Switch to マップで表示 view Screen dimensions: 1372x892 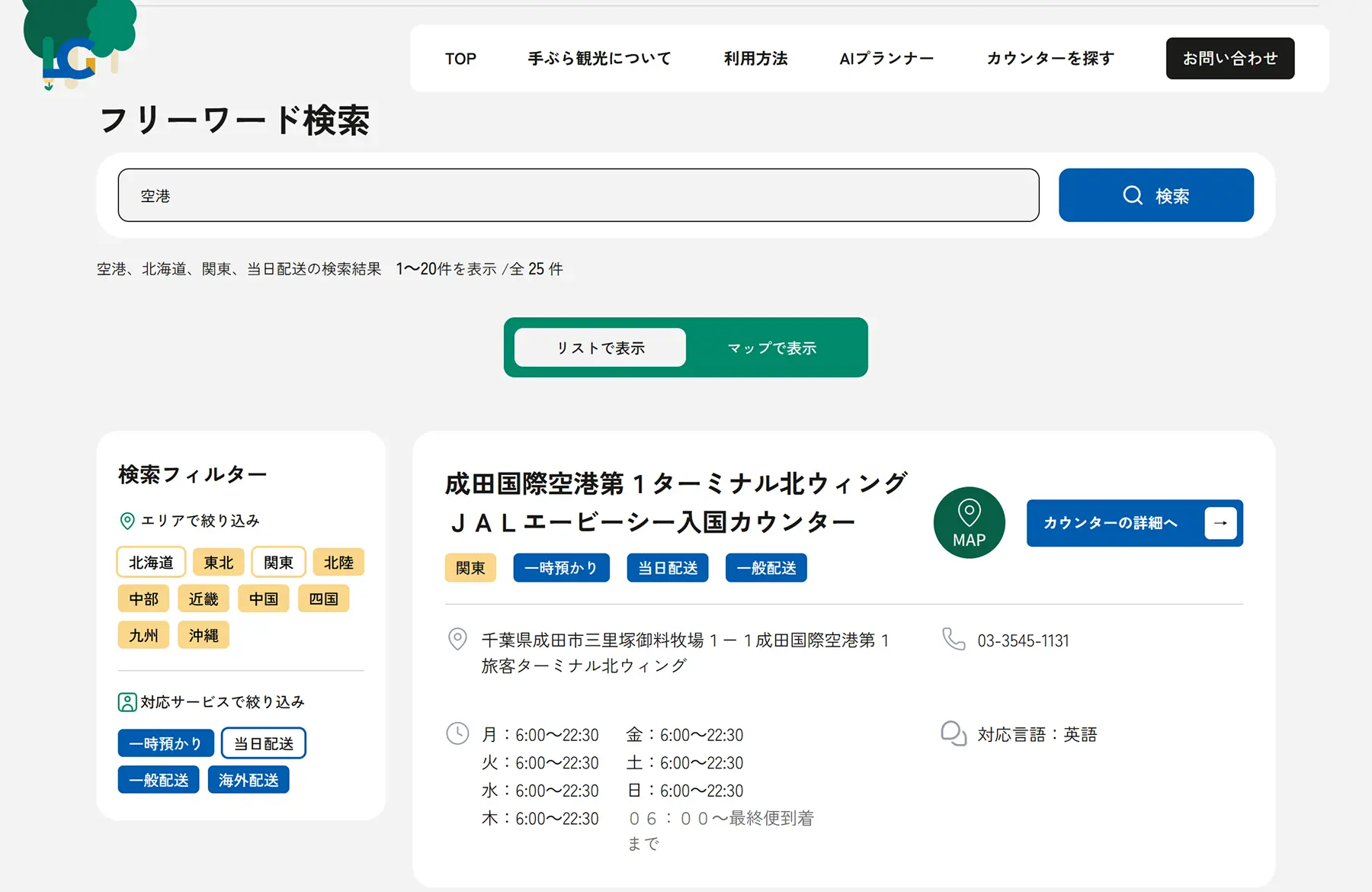pyautogui.click(x=771, y=348)
